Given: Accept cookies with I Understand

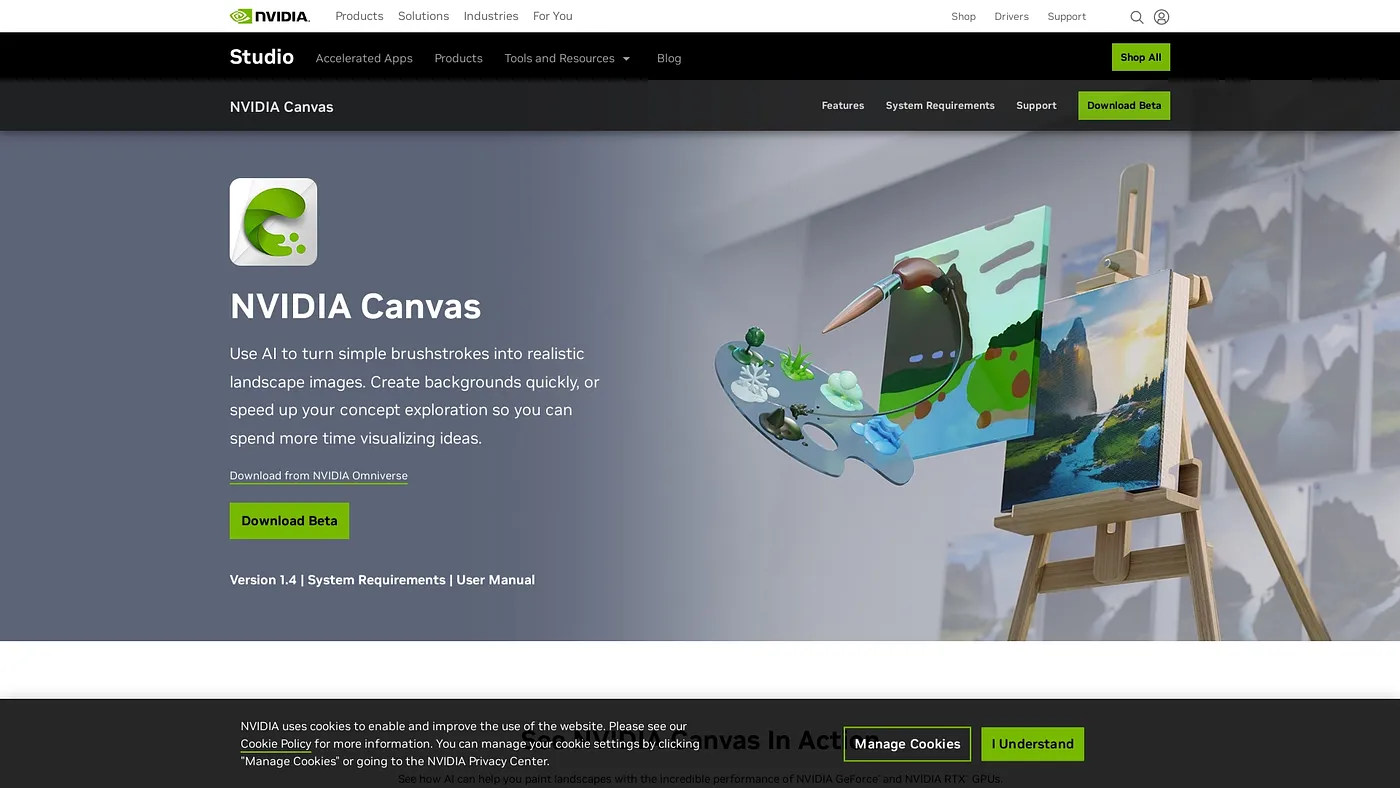Looking at the screenshot, I should 1032,744.
